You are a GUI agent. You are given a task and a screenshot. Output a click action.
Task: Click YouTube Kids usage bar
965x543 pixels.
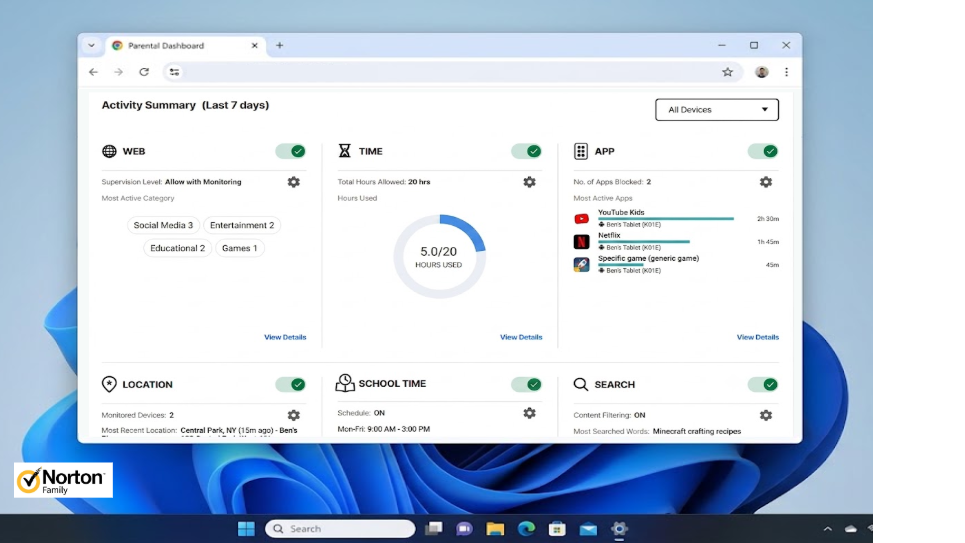tap(666, 219)
